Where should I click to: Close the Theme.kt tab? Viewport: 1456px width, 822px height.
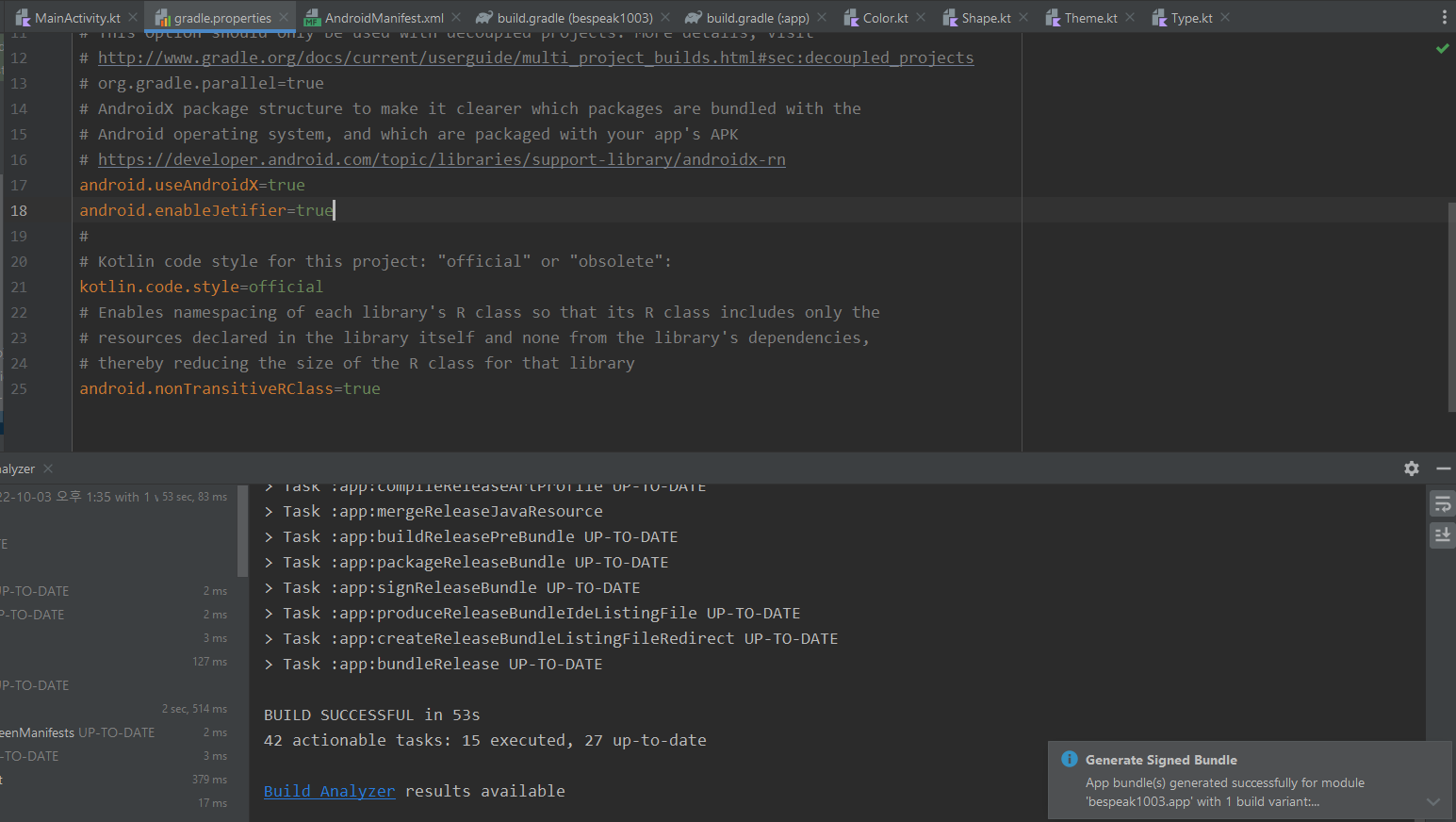(1130, 17)
